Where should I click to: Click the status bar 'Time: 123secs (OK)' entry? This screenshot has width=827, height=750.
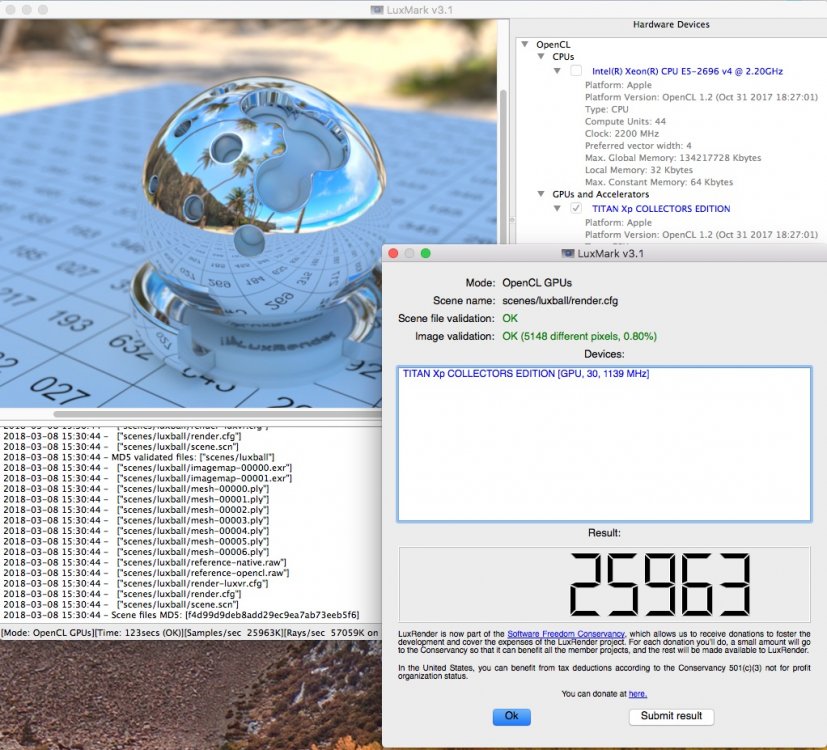point(139,632)
